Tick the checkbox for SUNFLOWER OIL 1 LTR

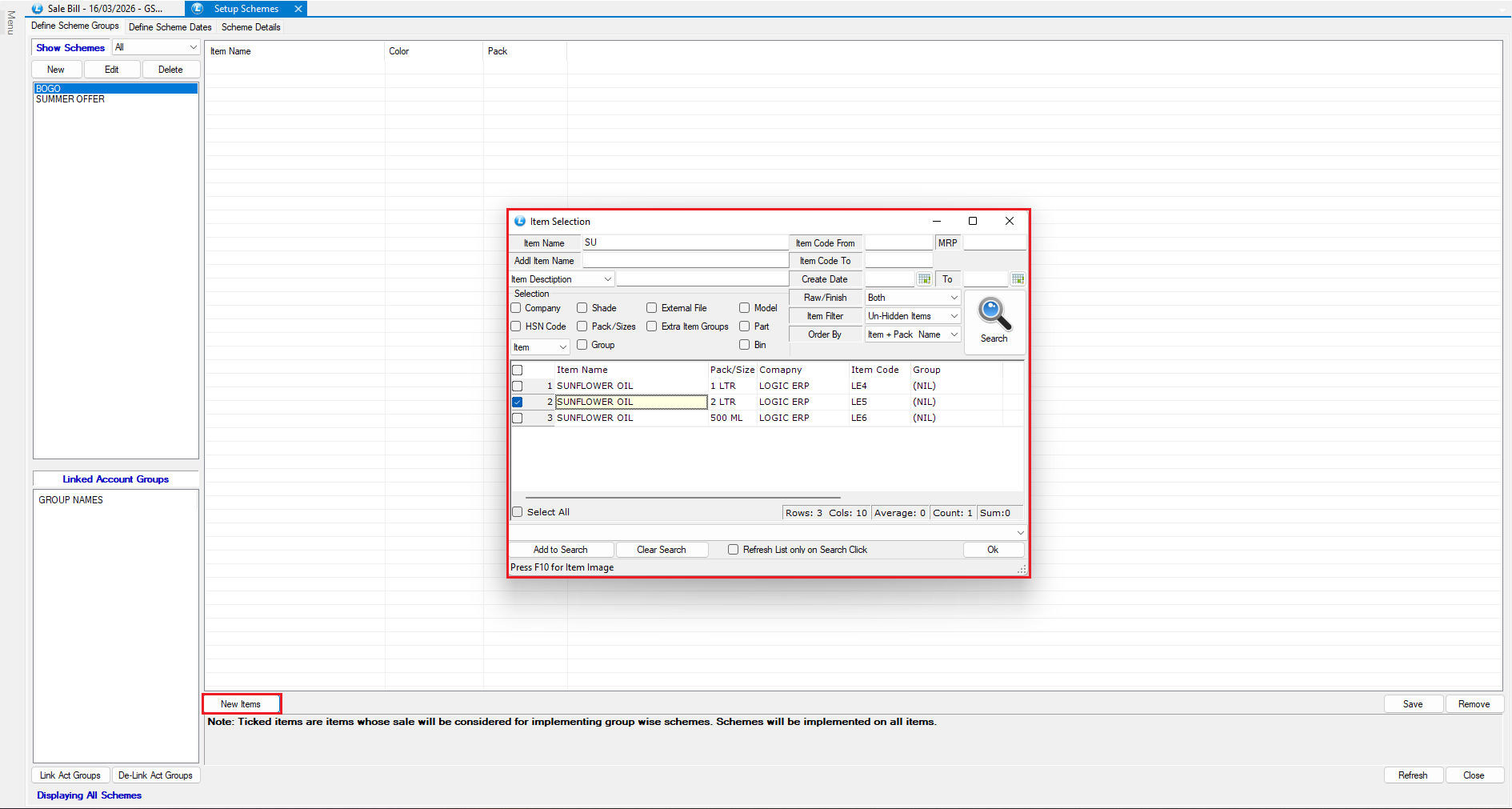518,386
